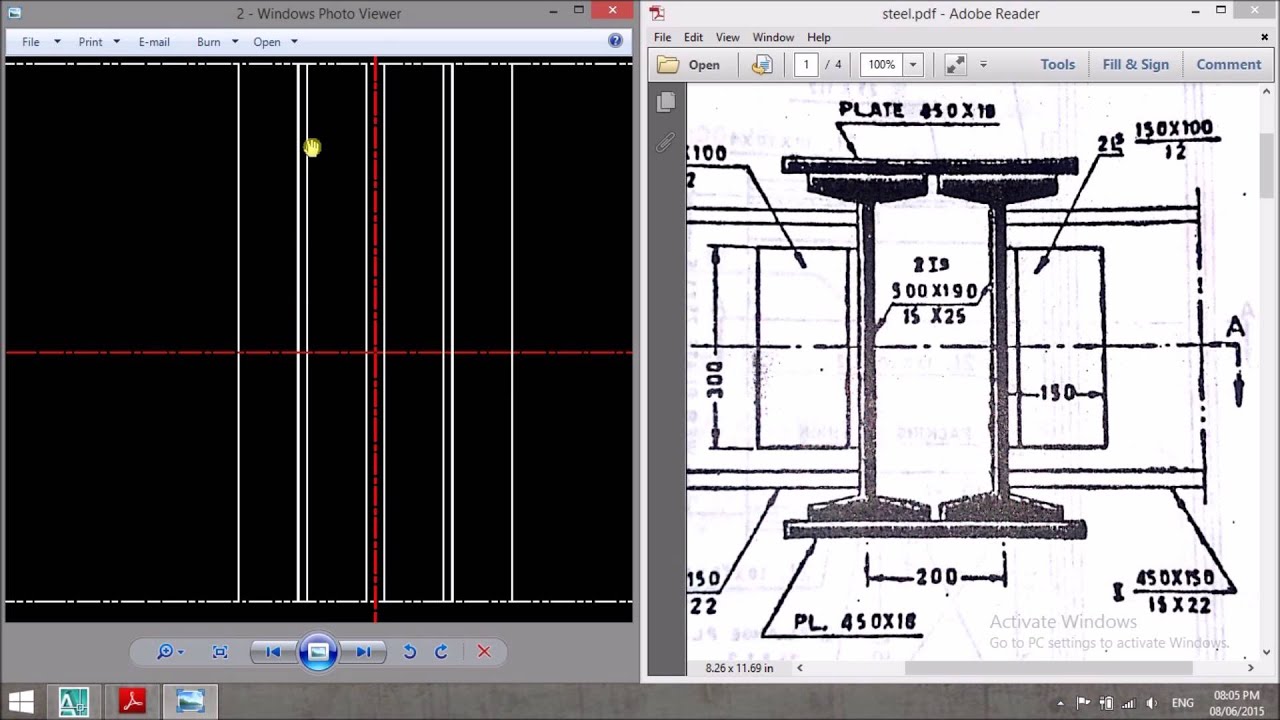Open attachments paperclip panel
Screen dimensions: 1280x720
tap(666, 142)
